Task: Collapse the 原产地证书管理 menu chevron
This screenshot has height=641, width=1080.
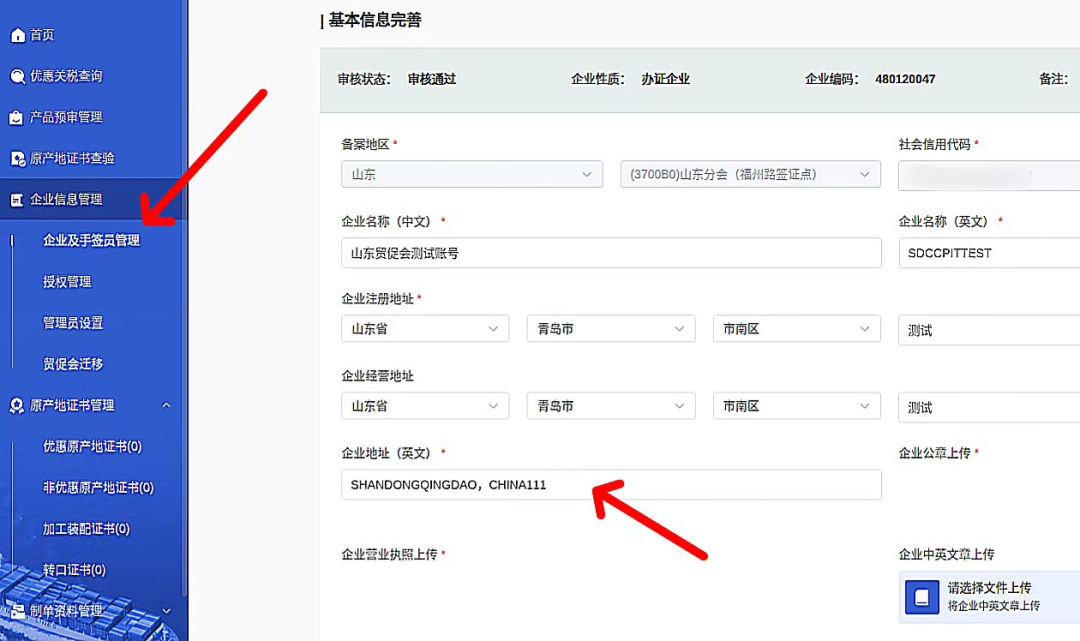Action: click(x=166, y=406)
